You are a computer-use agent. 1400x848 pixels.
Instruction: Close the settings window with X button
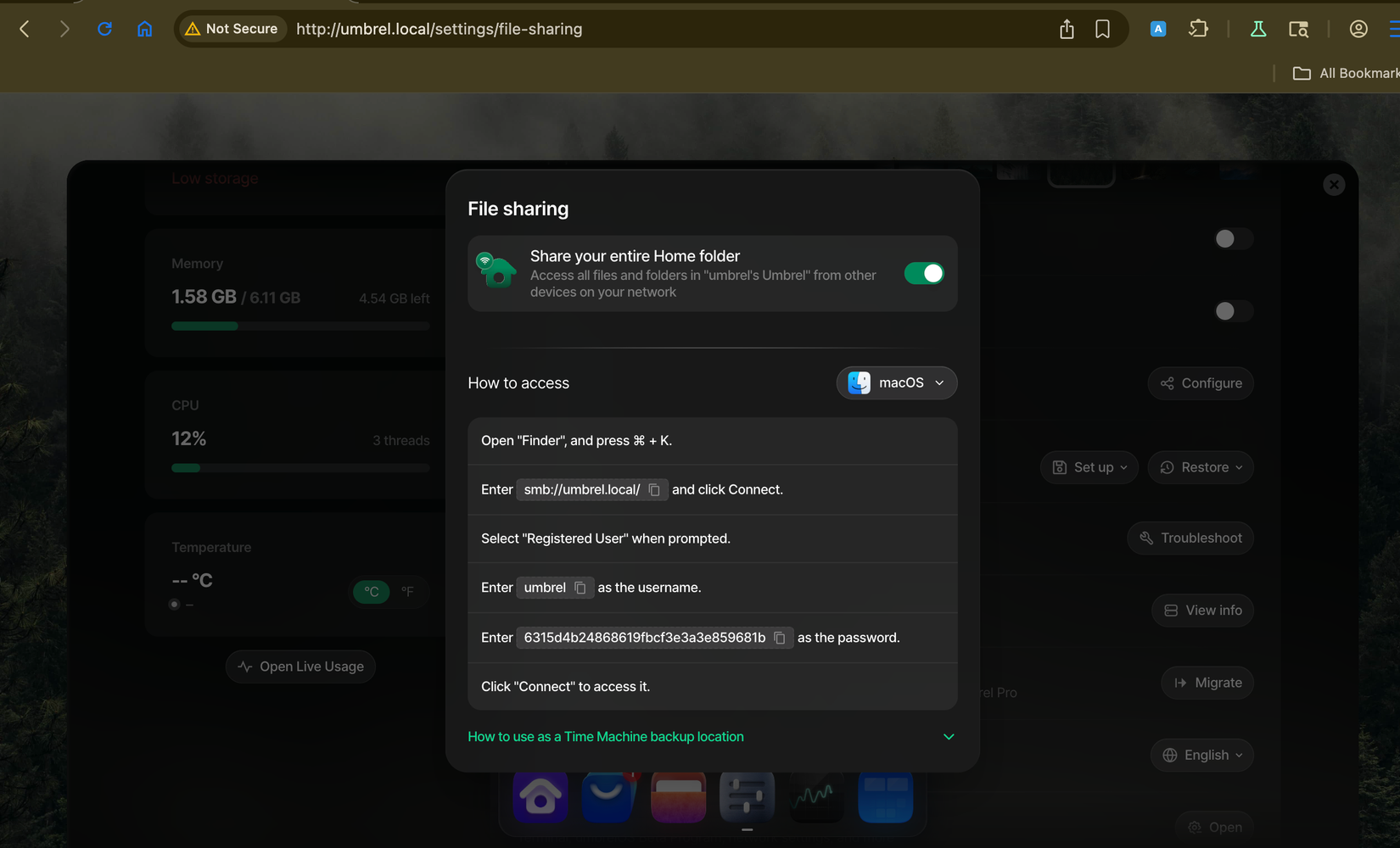pos(1334,185)
